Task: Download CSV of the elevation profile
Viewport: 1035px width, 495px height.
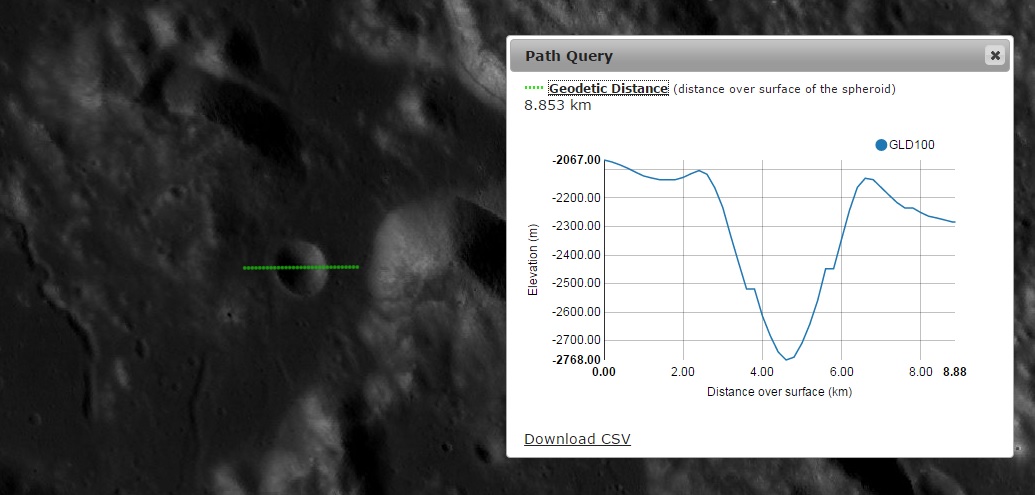Action: [x=577, y=439]
